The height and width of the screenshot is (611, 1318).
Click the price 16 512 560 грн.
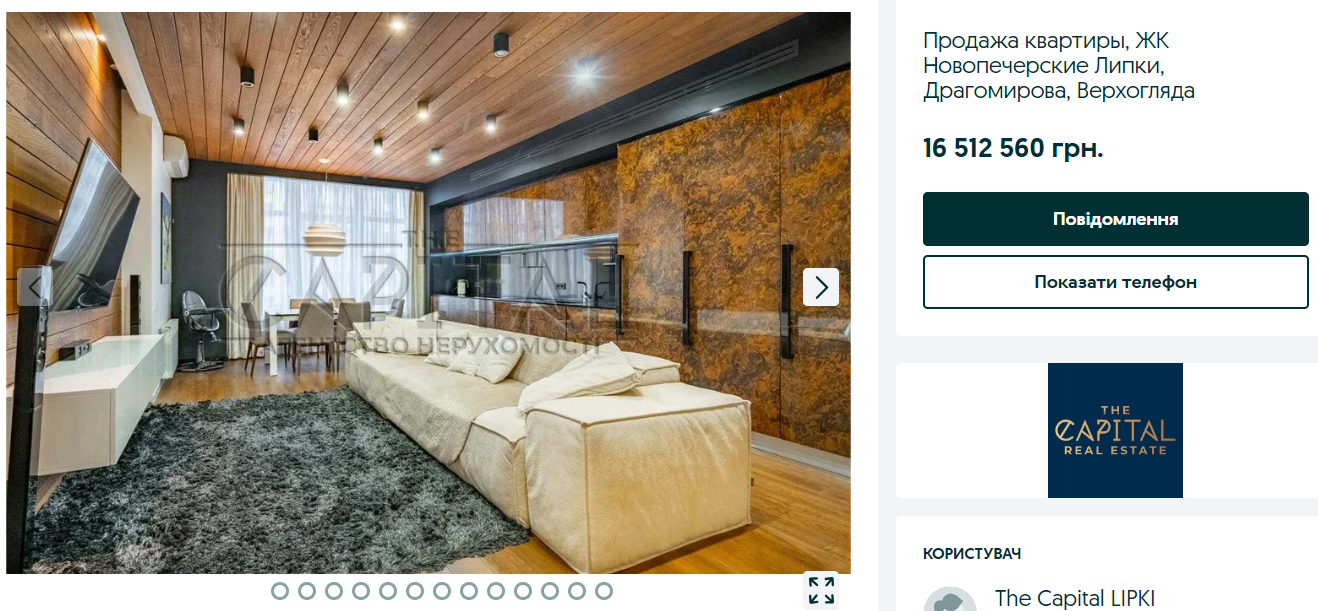(x=1013, y=149)
